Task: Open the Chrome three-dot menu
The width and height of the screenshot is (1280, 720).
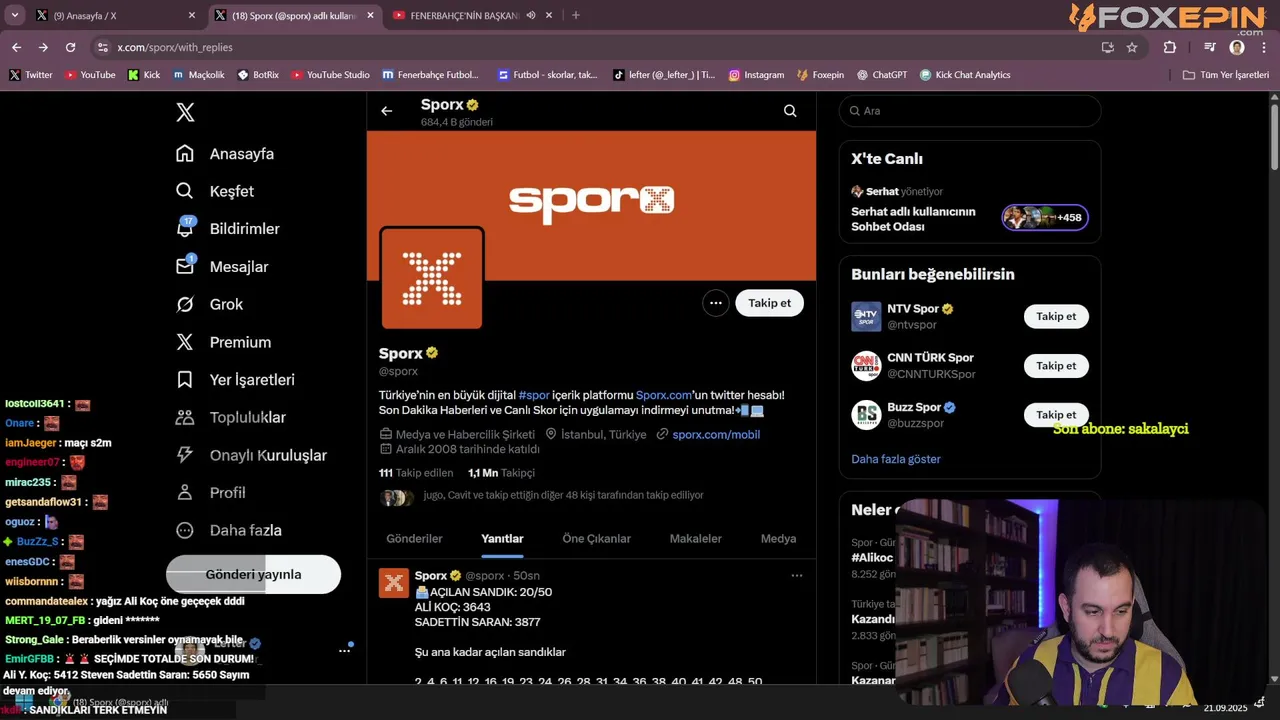Action: click(x=1264, y=47)
